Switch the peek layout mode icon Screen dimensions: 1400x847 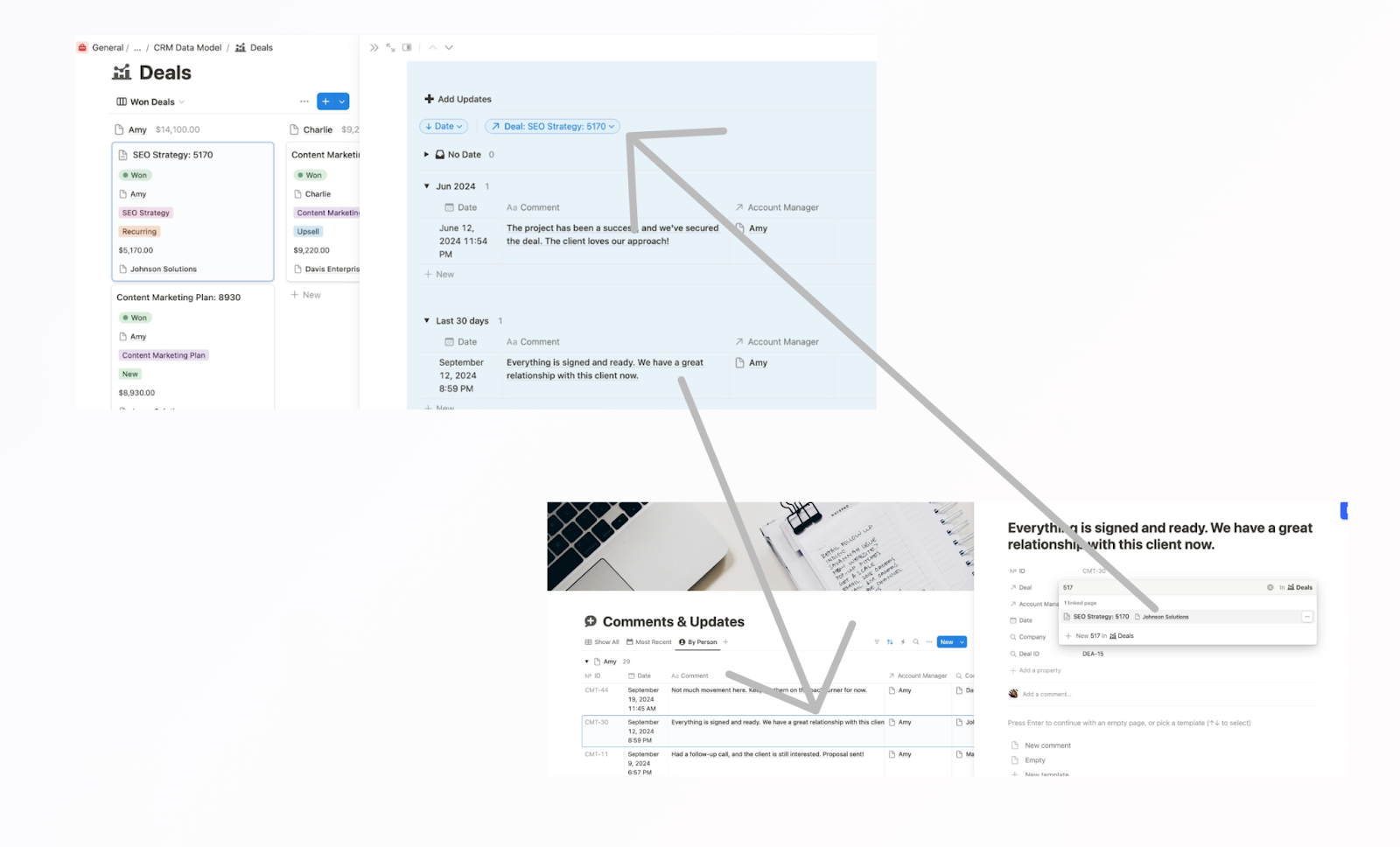click(407, 47)
